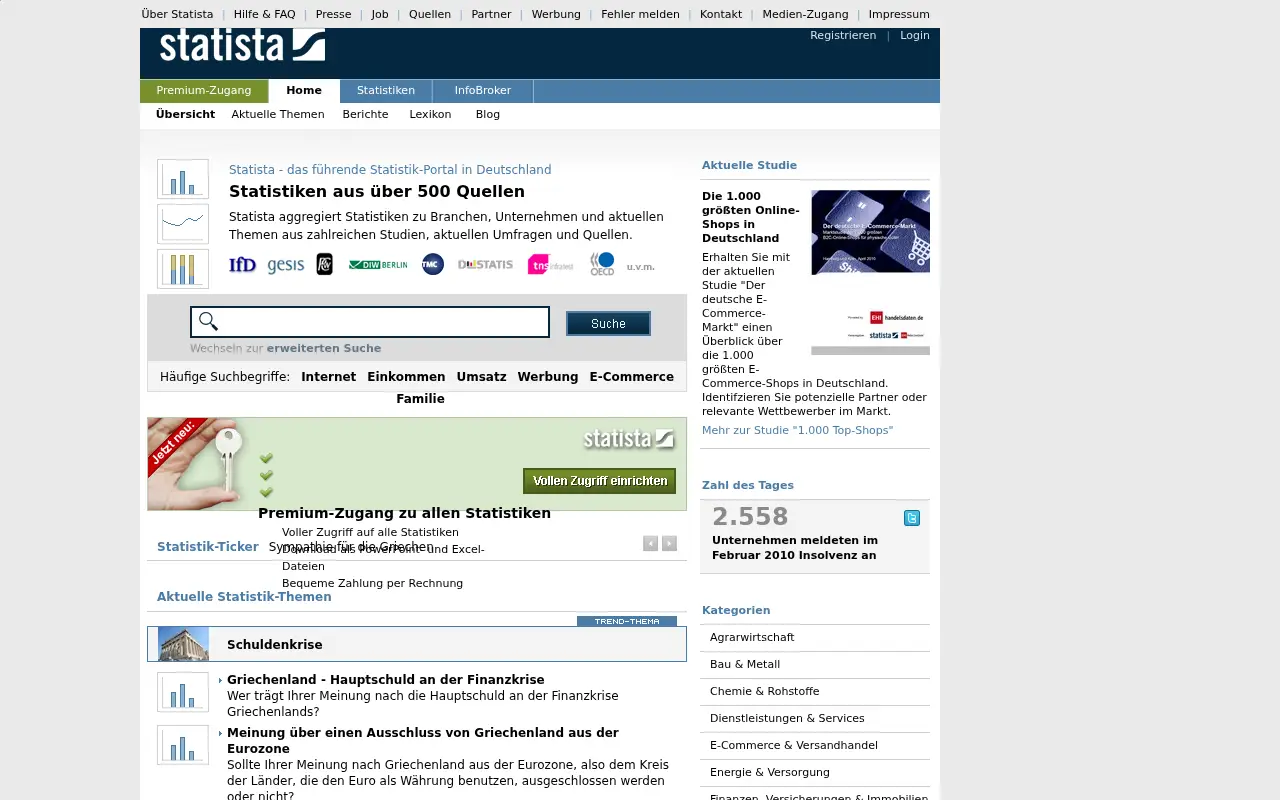Follow the Registrieren link
The width and height of the screenshot is (1280, 800).
tap(843, 35)
